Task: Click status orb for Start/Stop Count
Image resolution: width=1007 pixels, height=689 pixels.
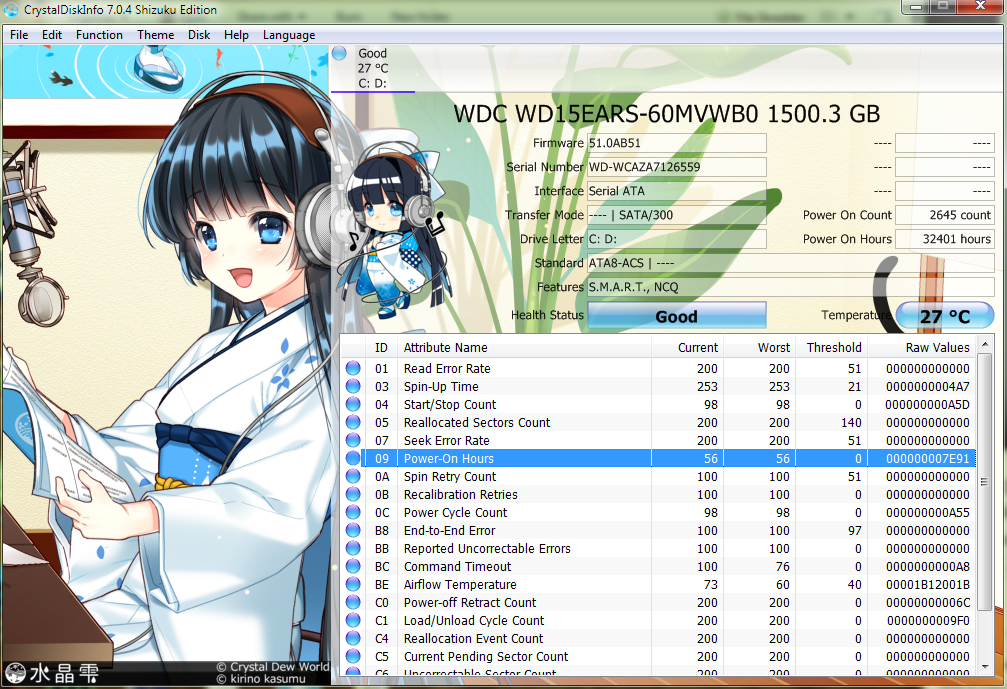Action: click(353, 404)
